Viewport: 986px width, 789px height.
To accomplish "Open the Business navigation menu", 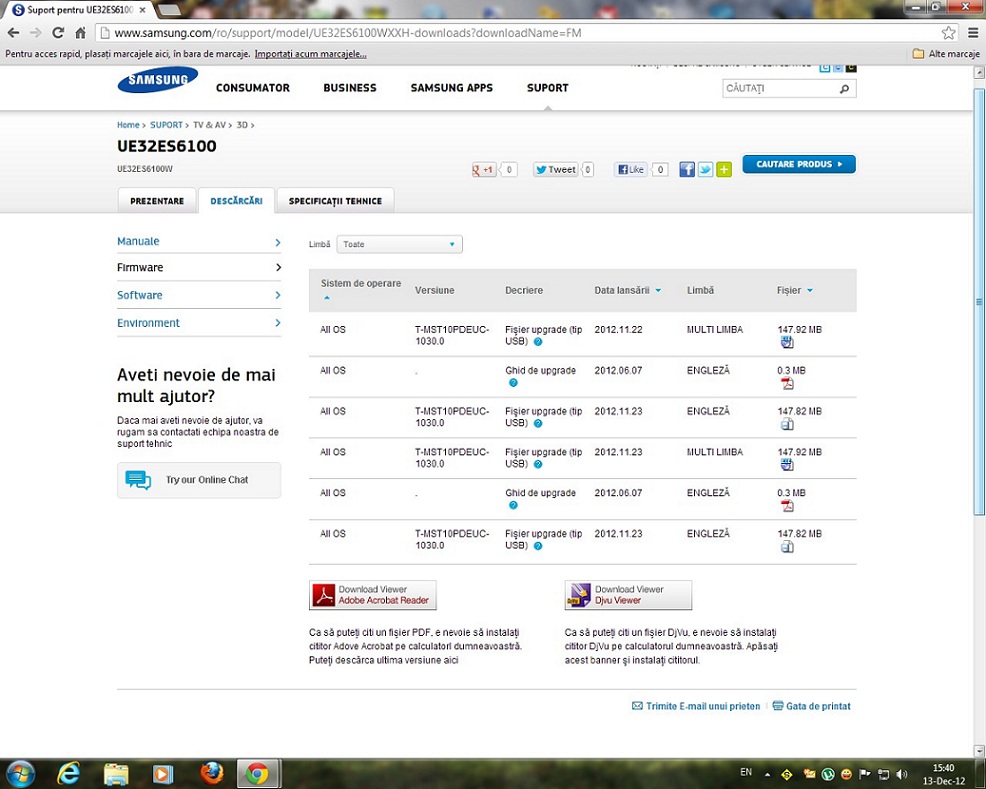I will click(349, 88).
